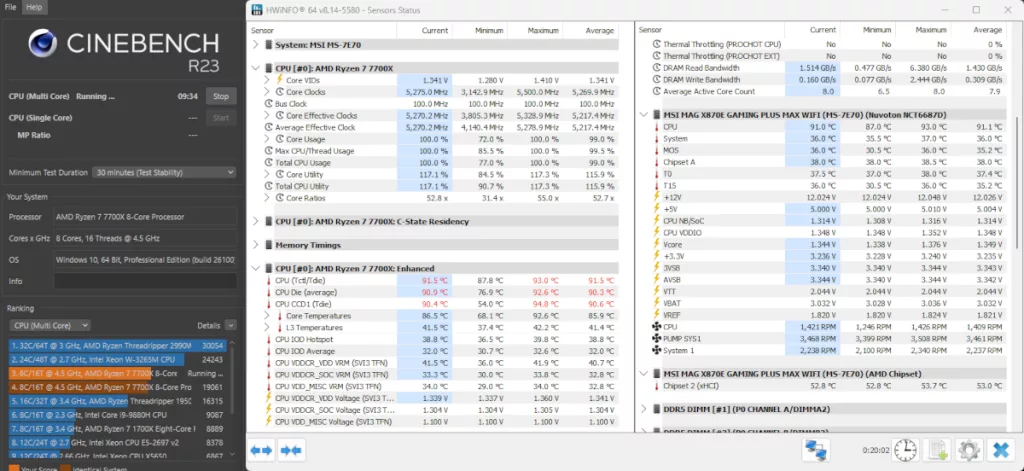Click the fan icon beside PUMP SYS1
The width and height of the screenshot is (1024, 471).
[x=656, y=338]
